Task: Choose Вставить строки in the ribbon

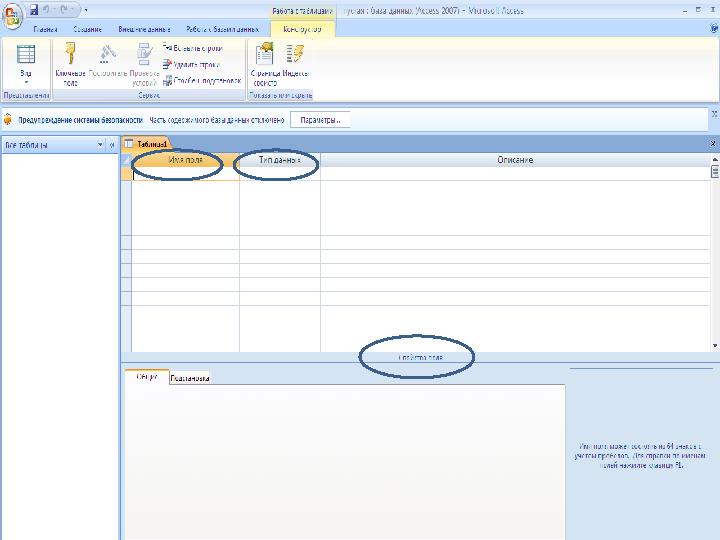Action: click(193, 48)
